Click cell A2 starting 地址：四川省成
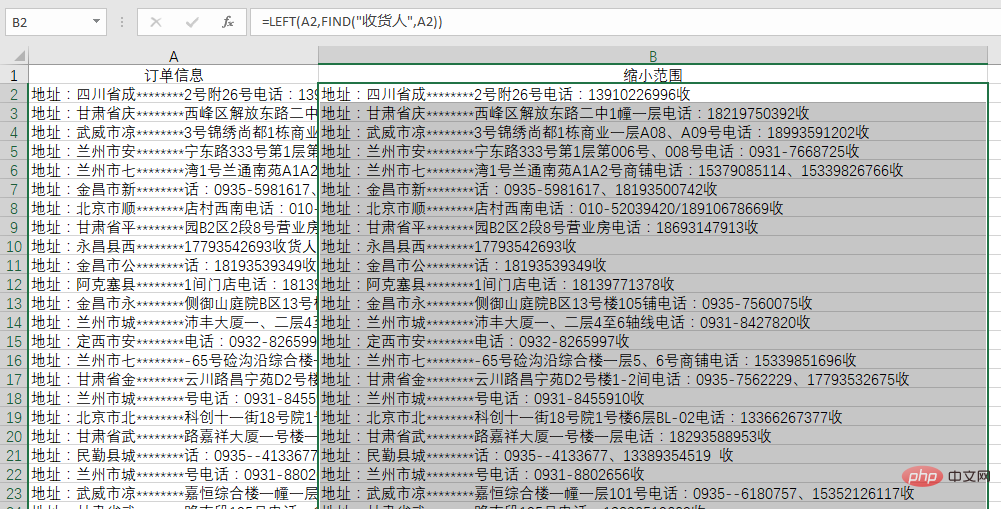Screen dimensions: 1001x509 (174, 95)
